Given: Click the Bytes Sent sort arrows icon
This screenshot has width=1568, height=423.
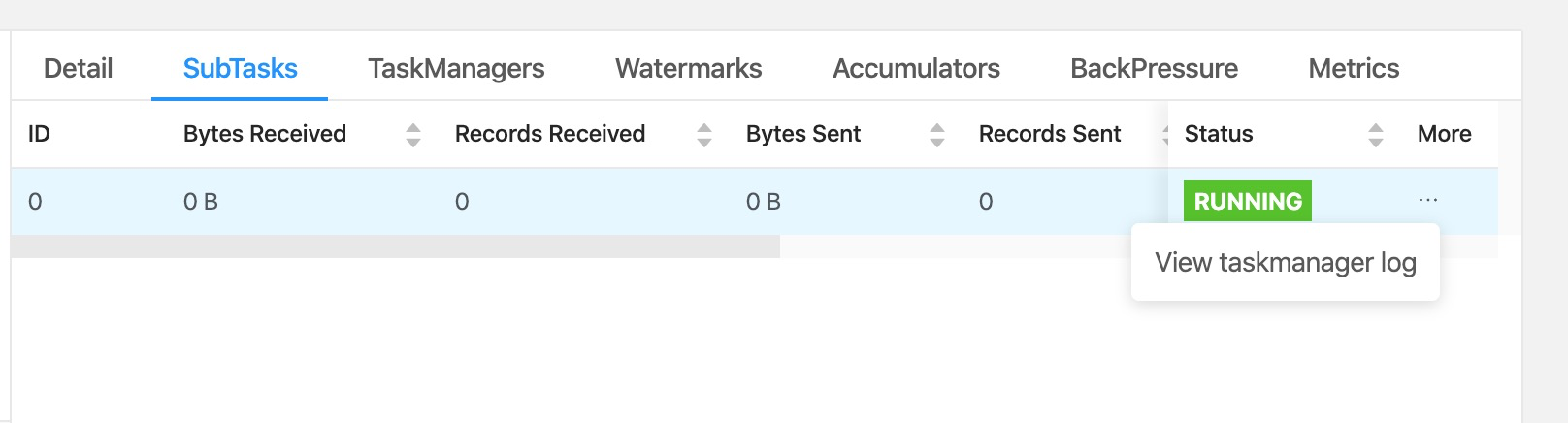Looking at the screenshot, I should 937,135.
